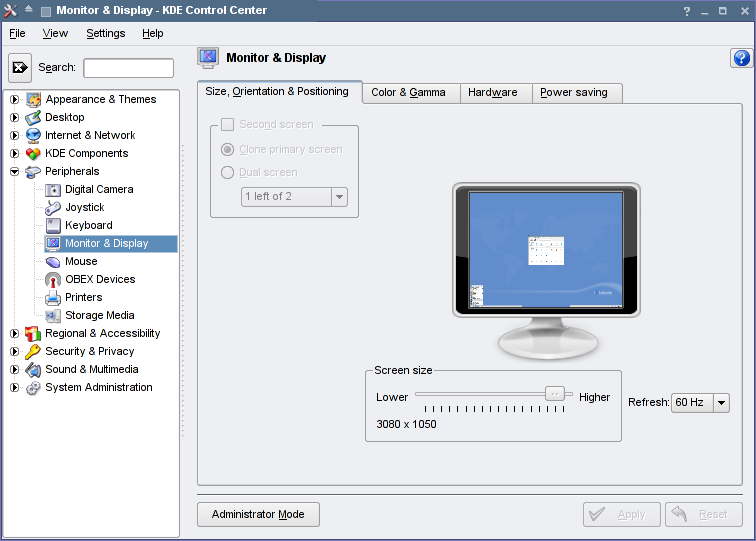
Task: Open the File menu
Action: [x=17, y=33]
